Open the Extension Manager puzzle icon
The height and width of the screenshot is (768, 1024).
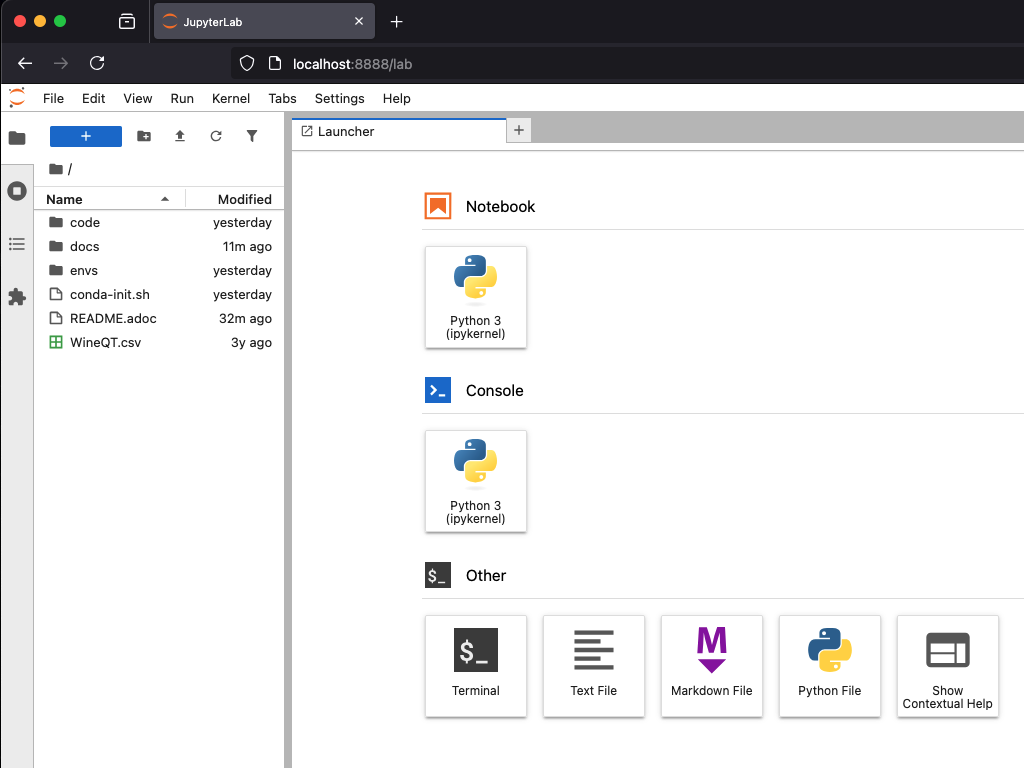(x=17, y=297)
